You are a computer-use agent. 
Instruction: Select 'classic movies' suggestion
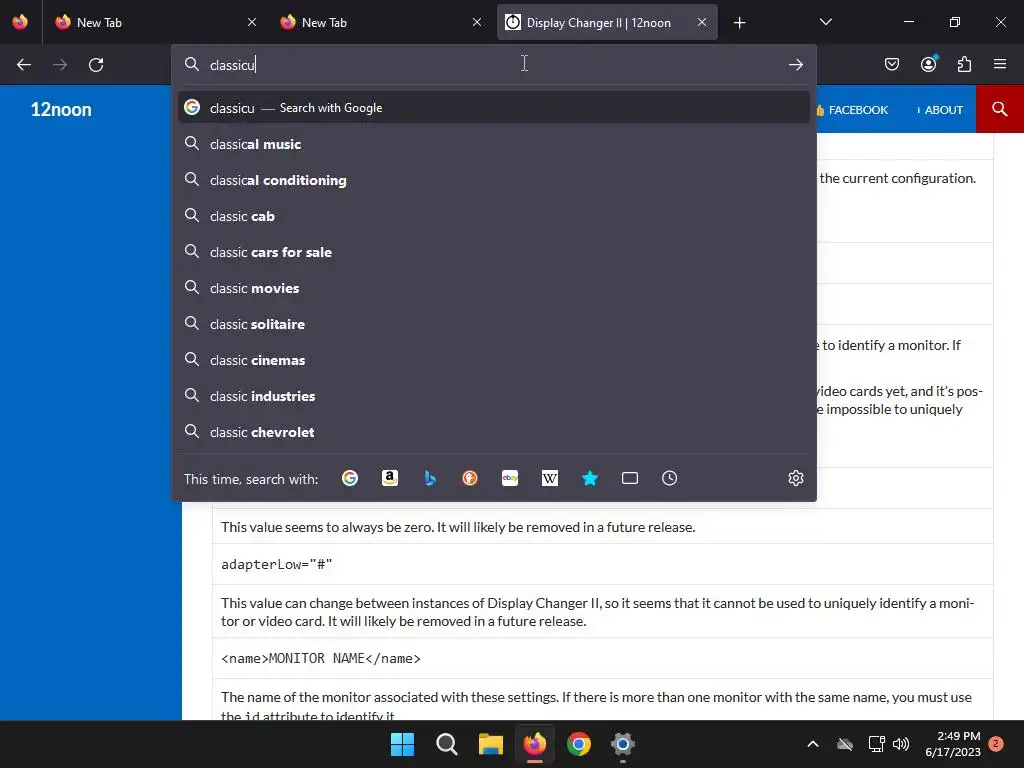point(494,287)
